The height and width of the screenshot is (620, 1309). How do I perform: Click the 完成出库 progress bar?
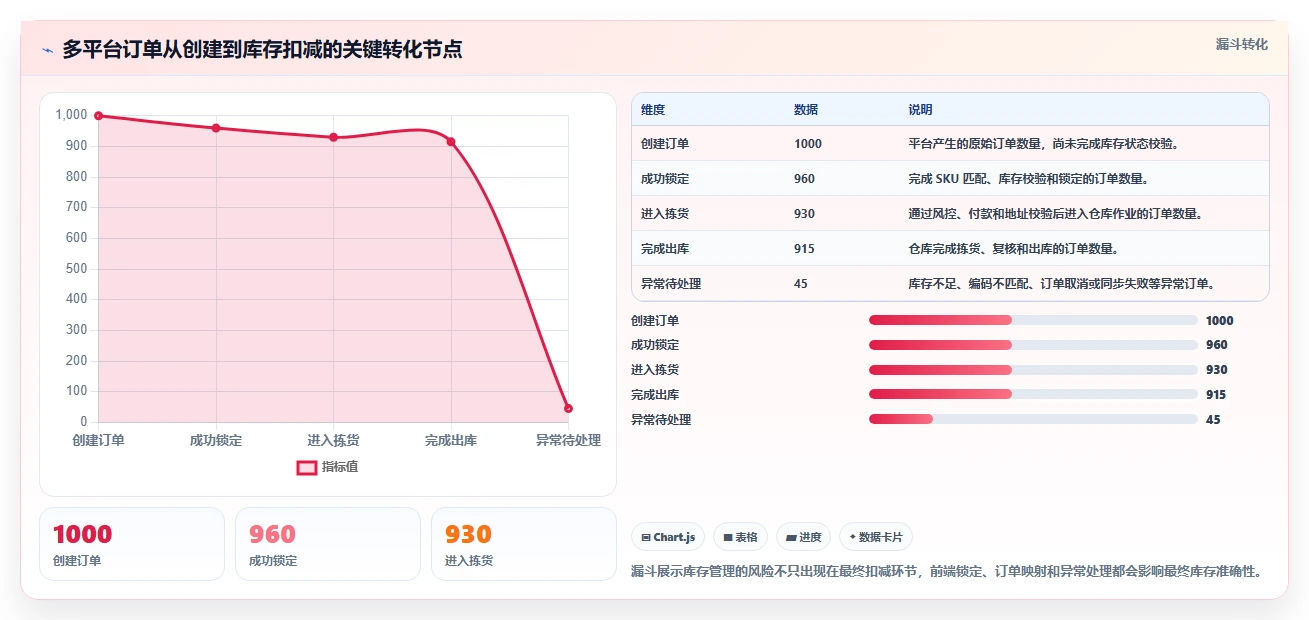pos(1033,394)
